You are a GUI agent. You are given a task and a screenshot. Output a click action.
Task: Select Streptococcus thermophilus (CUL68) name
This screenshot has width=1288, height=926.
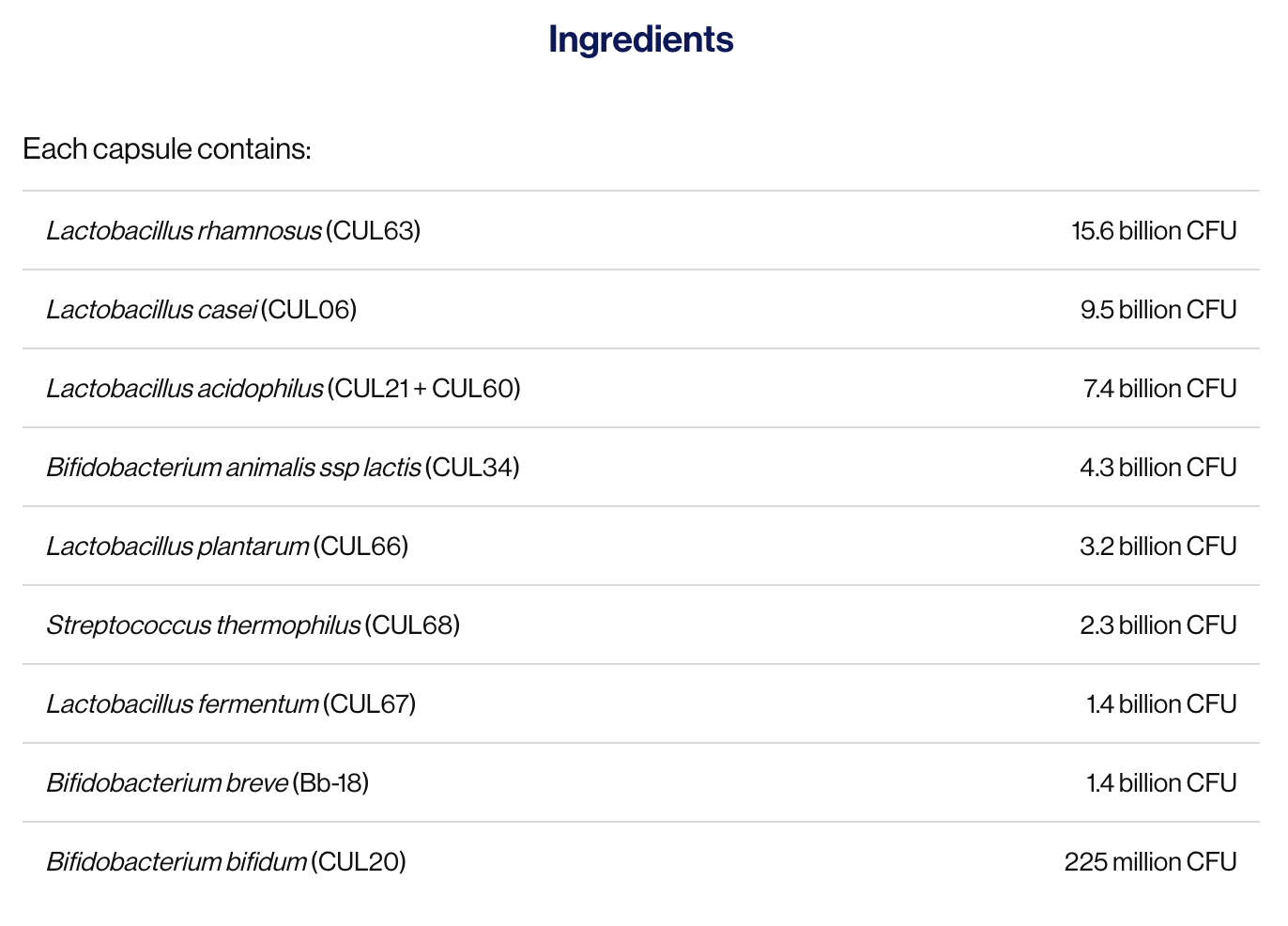[x=253, y=625]
